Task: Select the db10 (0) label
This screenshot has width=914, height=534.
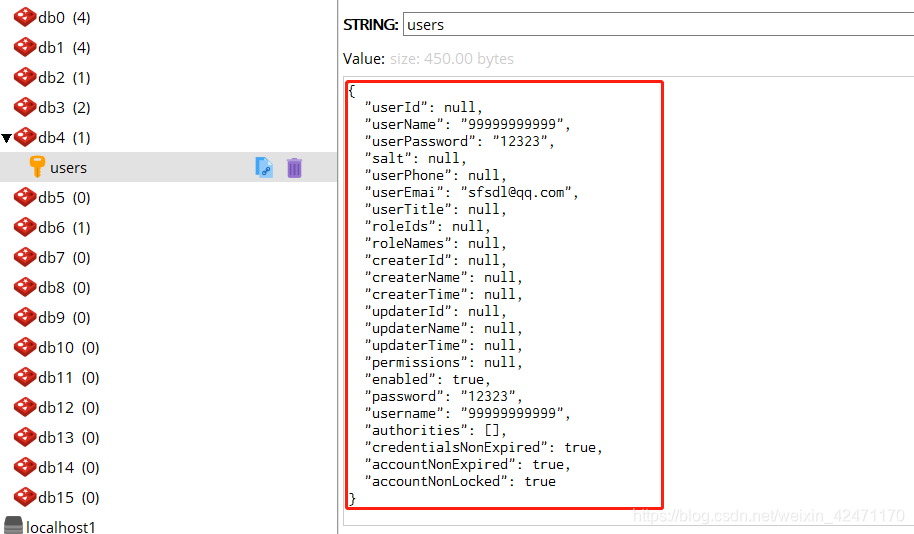Action: point(69,347)
